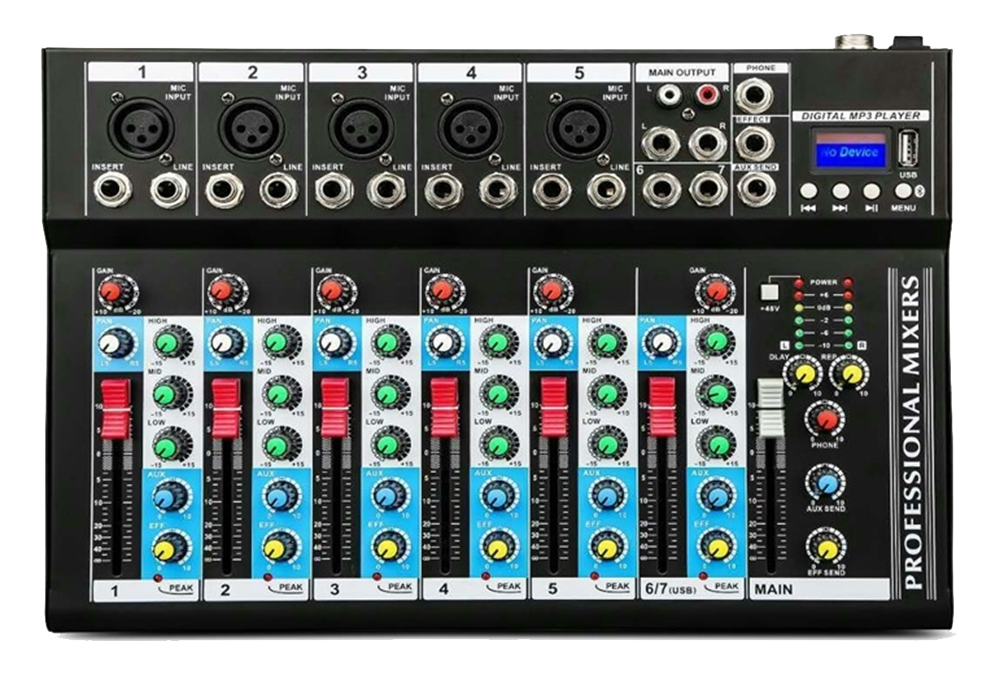Screen dimensions: 1004x689
Task: Click the channel 2 green HIGH EQ knob
Action: (x=281, y=342)
